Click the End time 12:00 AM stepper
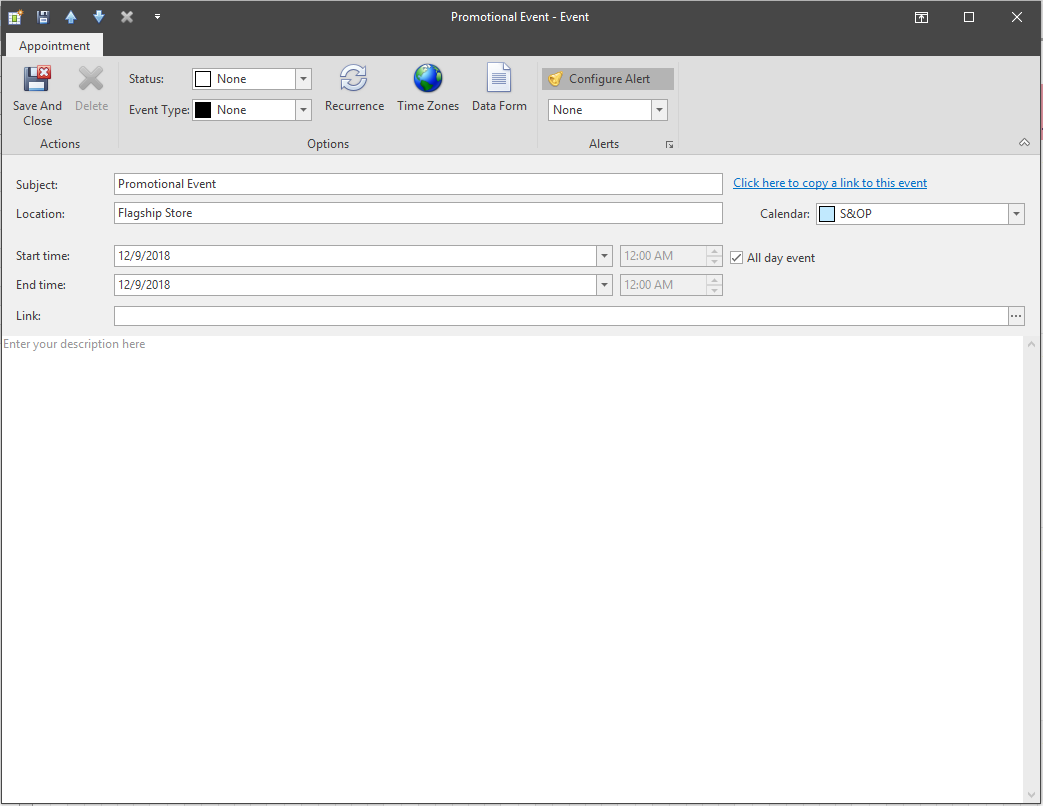 (714, 285)
